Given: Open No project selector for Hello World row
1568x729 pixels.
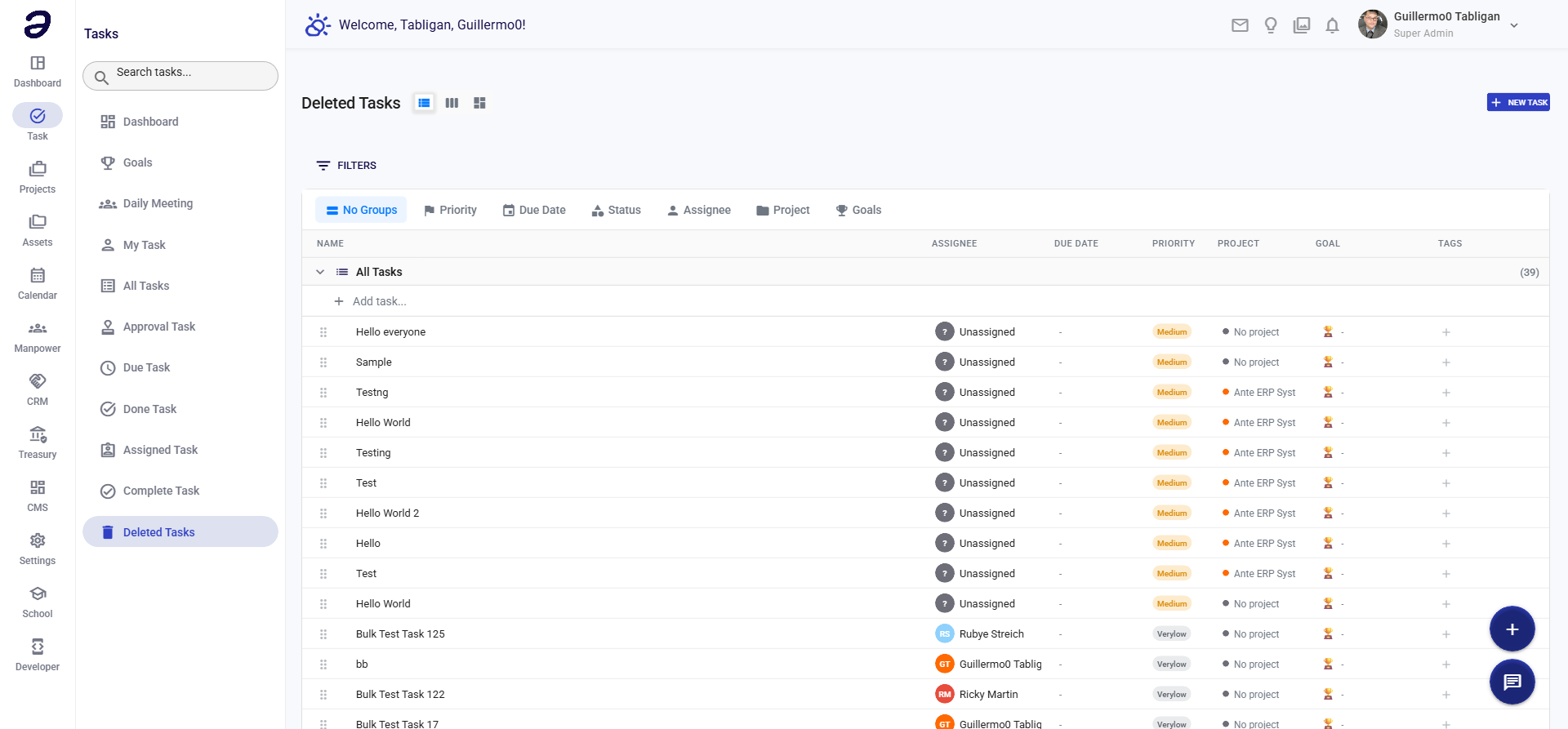Looking at the screenshot, I should click(1250, 604).
